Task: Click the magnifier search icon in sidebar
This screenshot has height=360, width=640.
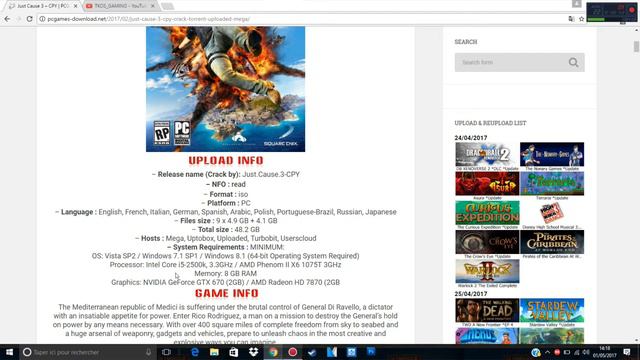Action: (573, 62)
